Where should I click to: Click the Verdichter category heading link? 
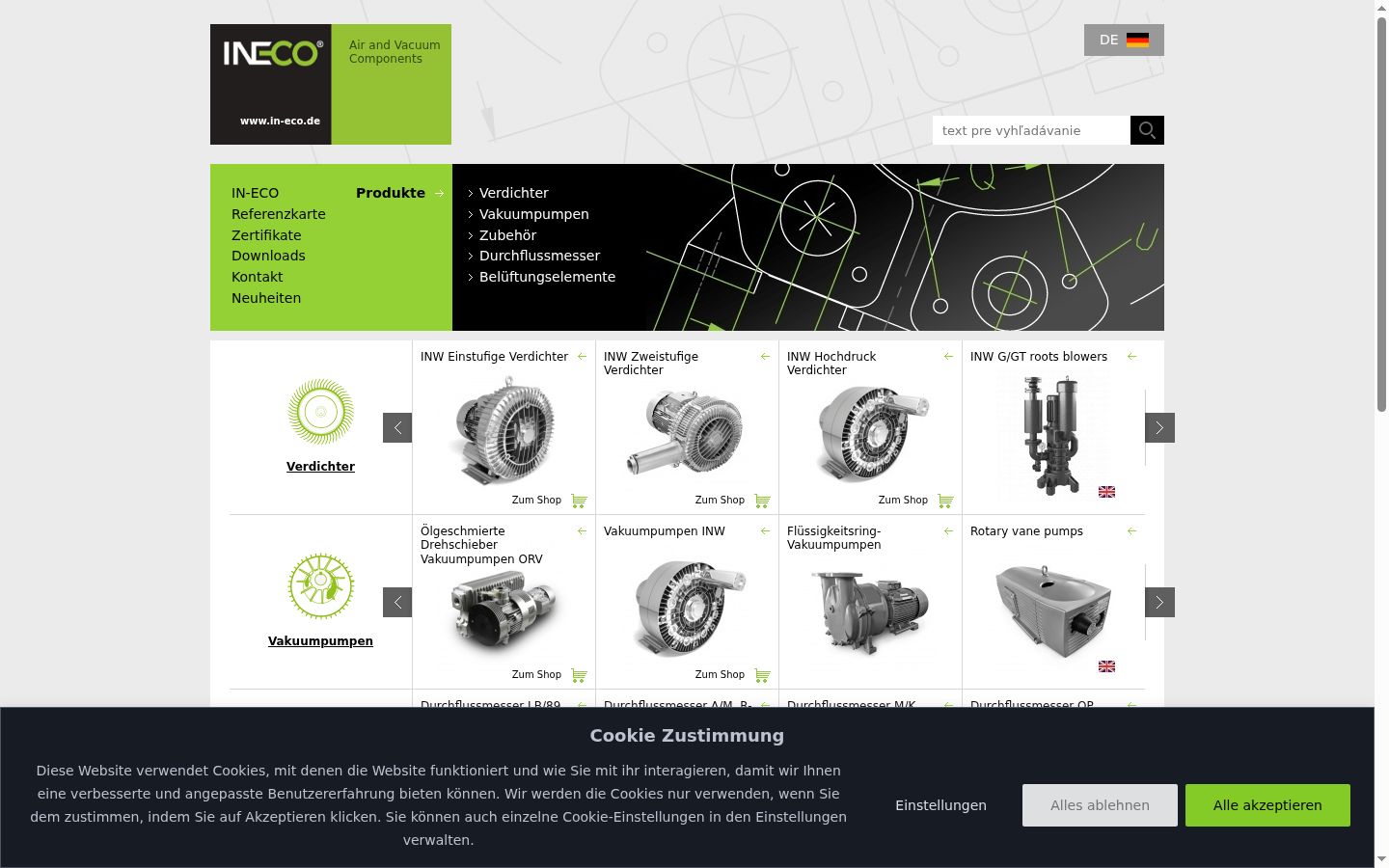click(x=320, y=467)
